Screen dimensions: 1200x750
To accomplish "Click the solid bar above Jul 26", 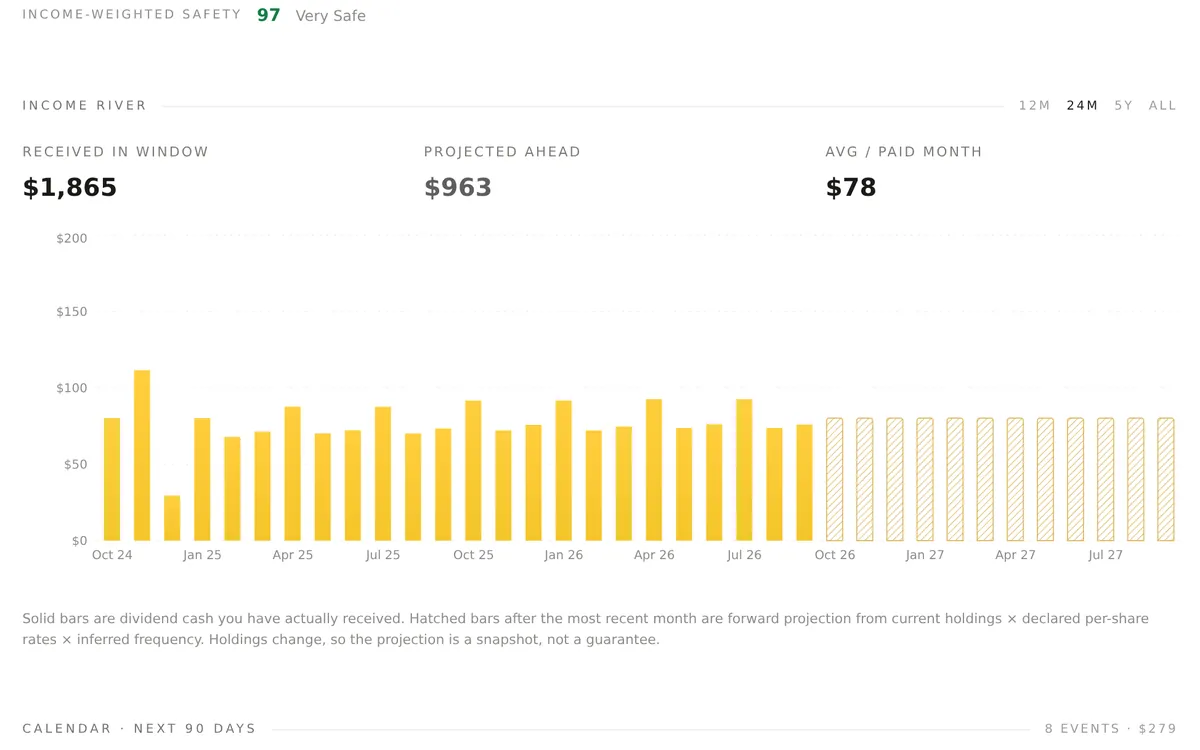I will click(x=744, y=470).
